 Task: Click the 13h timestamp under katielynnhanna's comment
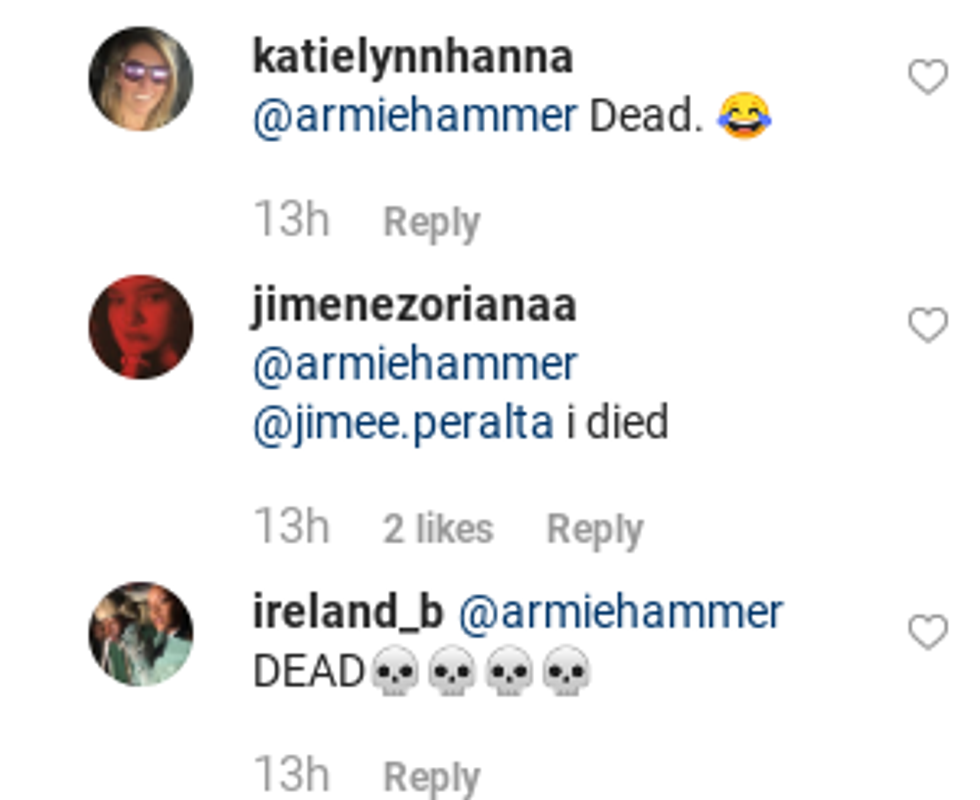291,220
